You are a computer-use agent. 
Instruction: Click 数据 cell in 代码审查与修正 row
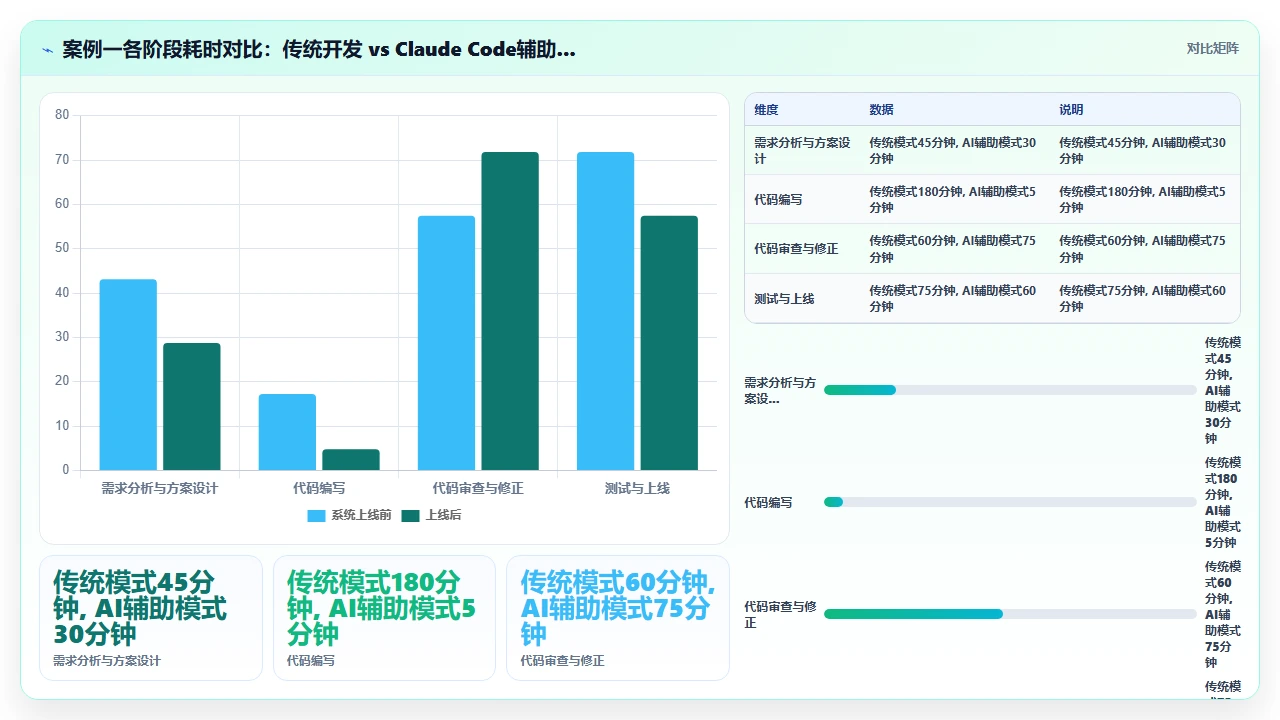953,249
